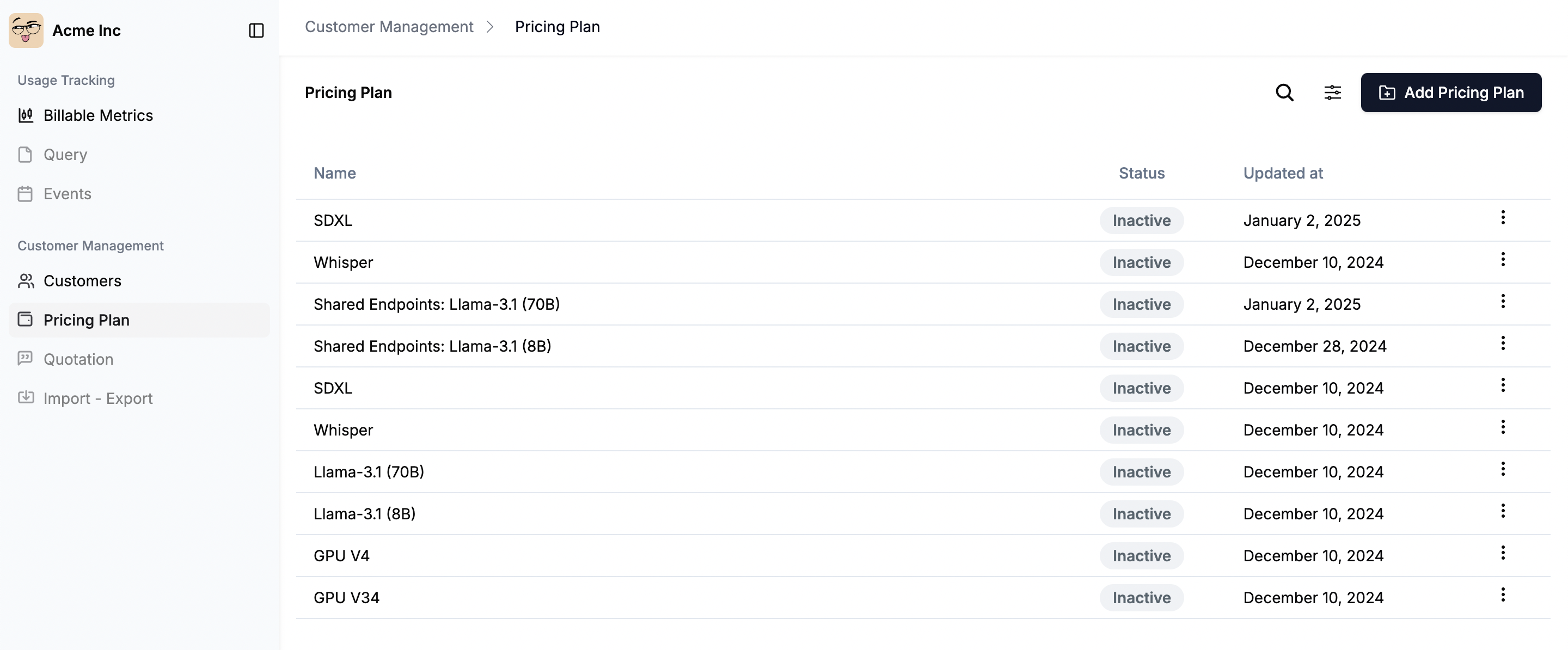Collapse the sidebar with the panel toggle
This screenshot has width=1568, height=650.
pyautogui.click(x=256, y=30)
